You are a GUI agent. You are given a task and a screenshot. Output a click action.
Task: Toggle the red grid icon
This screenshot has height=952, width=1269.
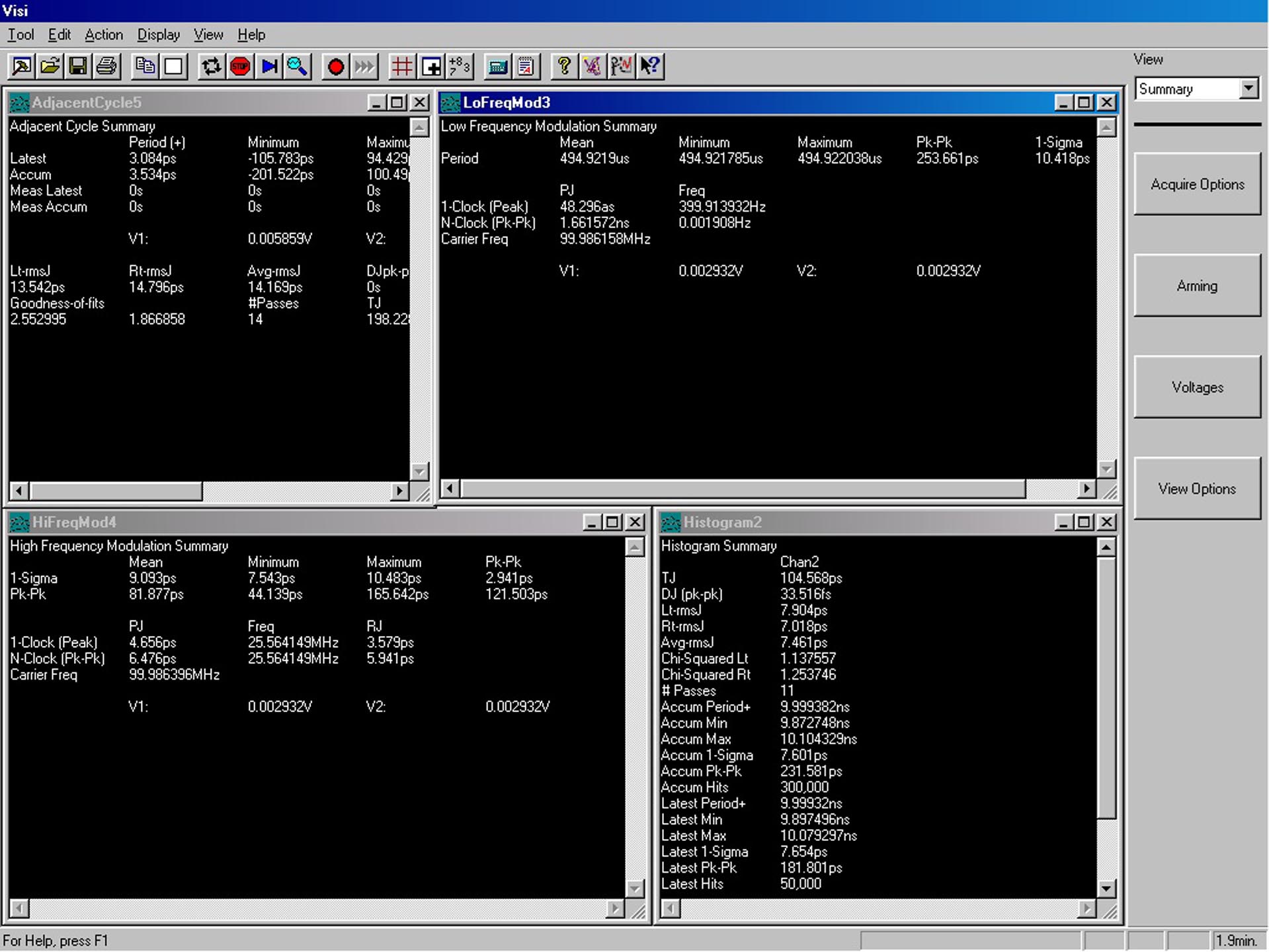(x=402, y=66)
